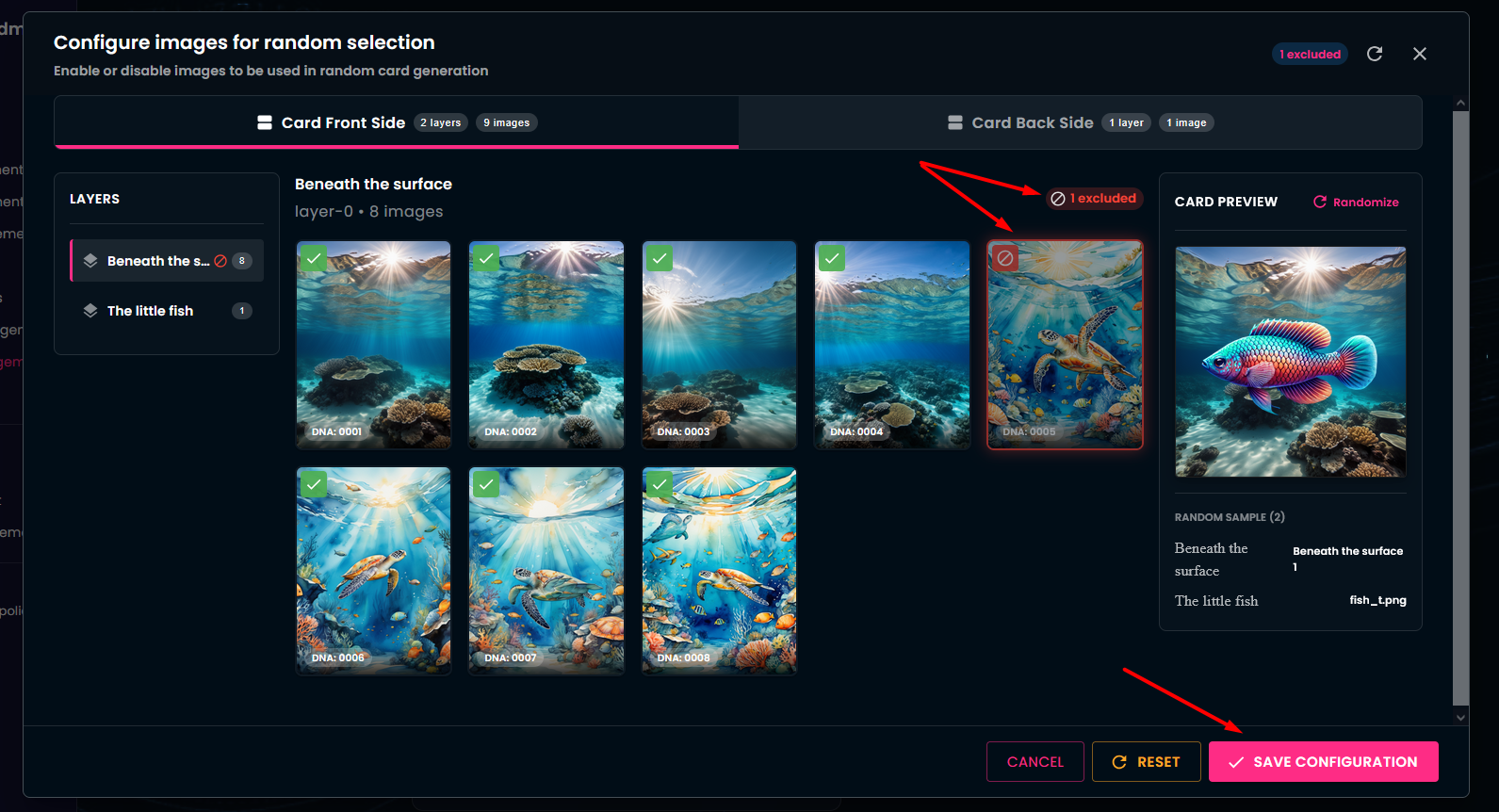Screen dimensions: 1499x812
Task: Click the layers icon beside Beneath the surface layer
Action: pos(90,261)
